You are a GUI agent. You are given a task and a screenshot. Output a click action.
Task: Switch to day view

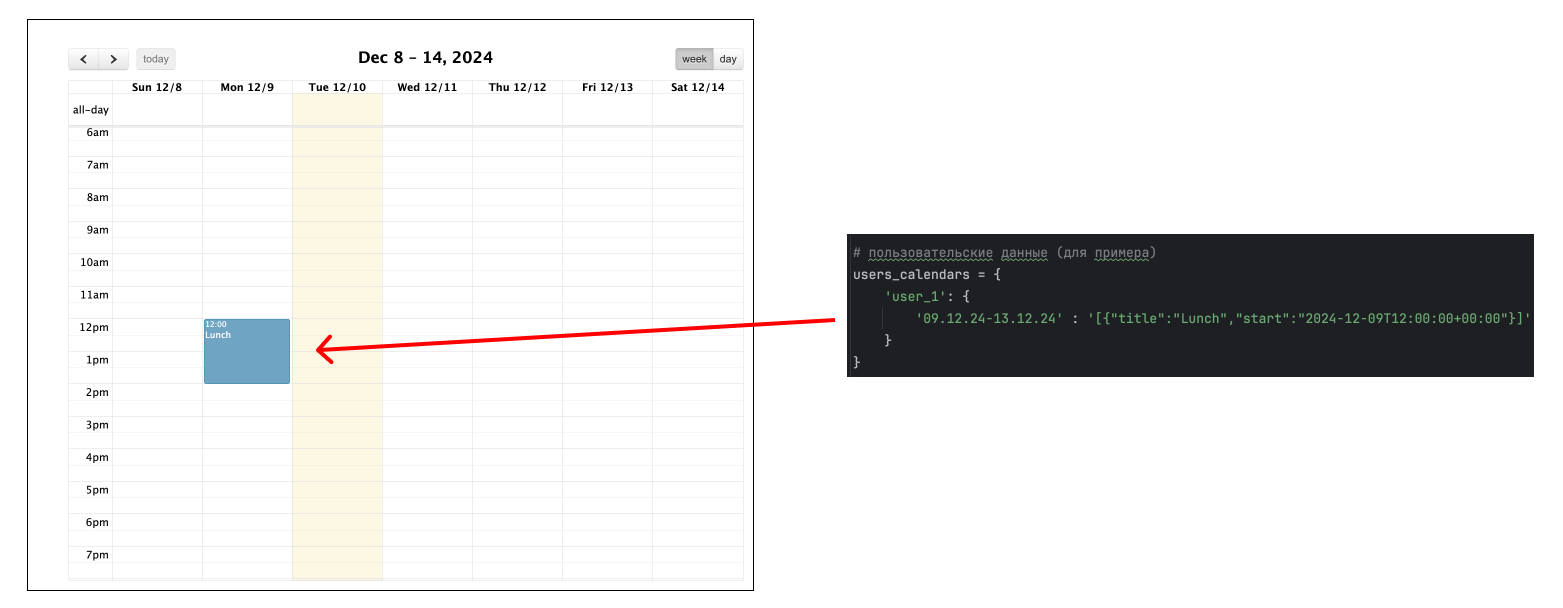point(728,59)
